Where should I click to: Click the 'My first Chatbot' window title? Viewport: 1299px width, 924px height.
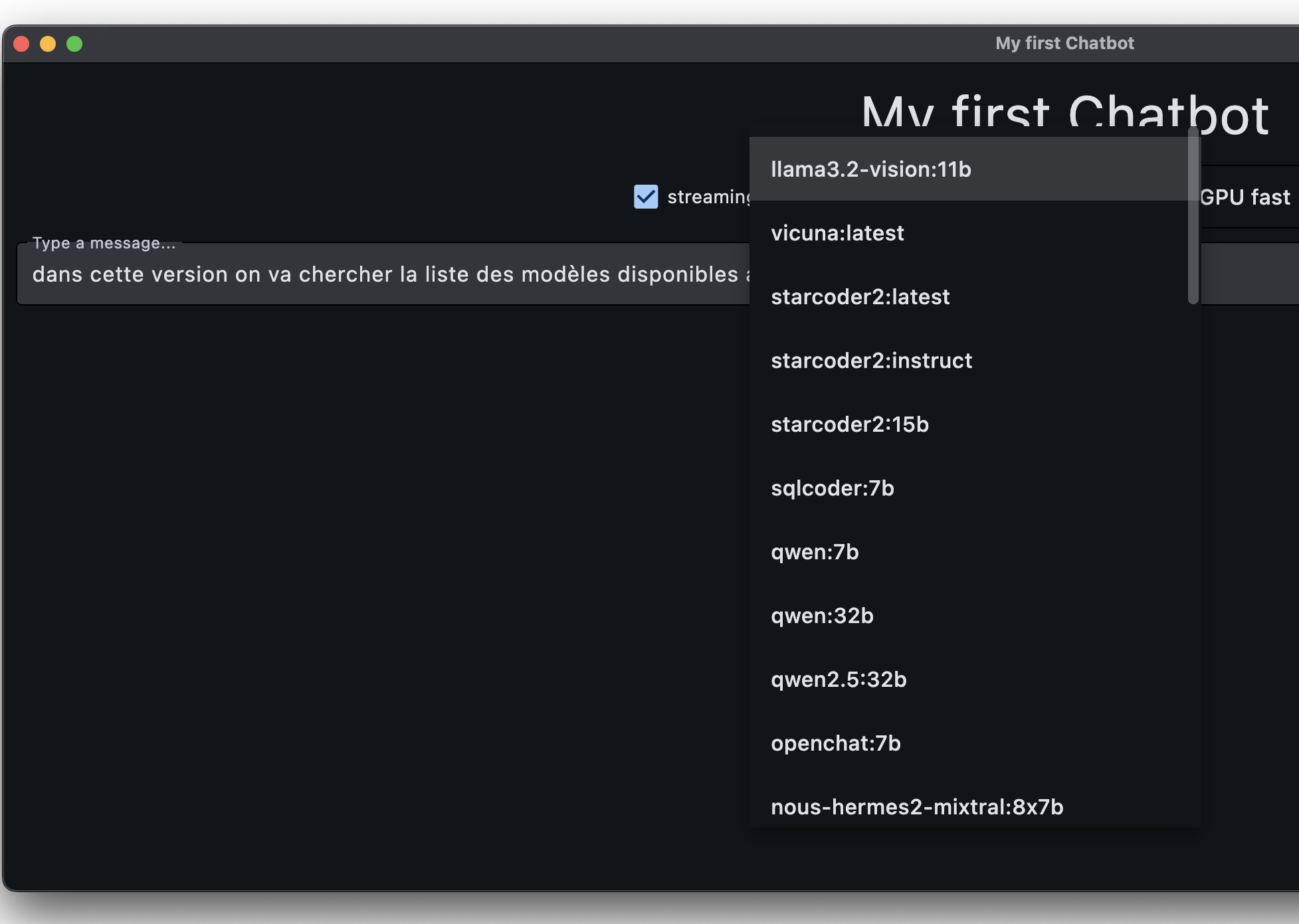(1064, 43)
